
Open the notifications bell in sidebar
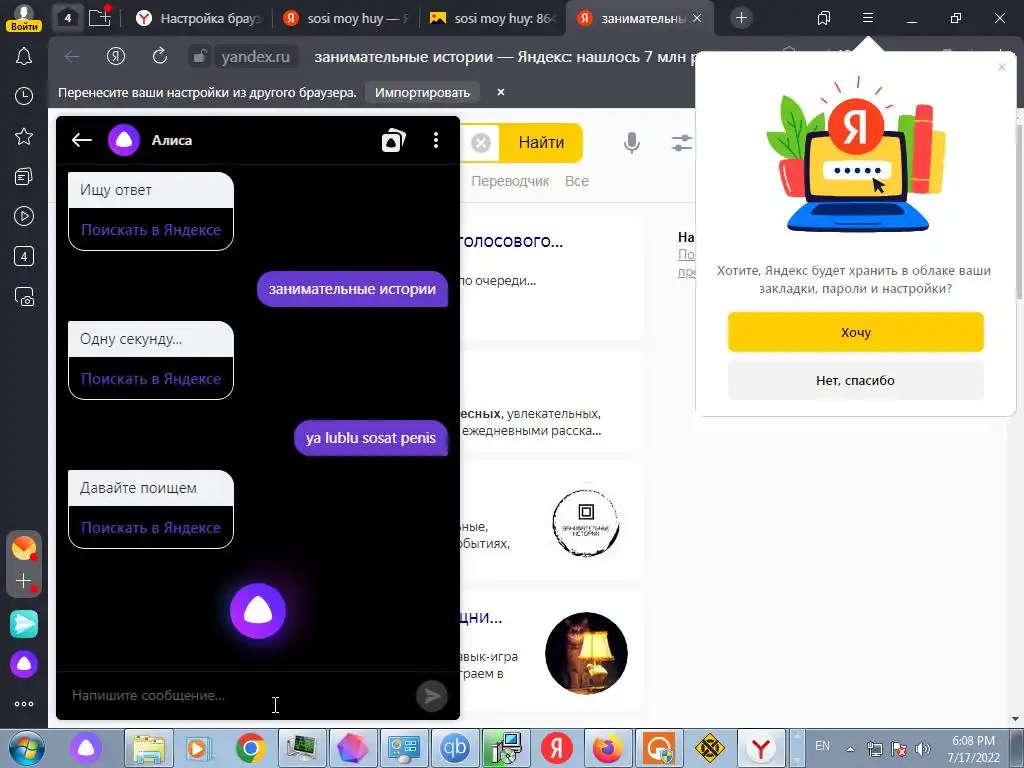[24, 56]
